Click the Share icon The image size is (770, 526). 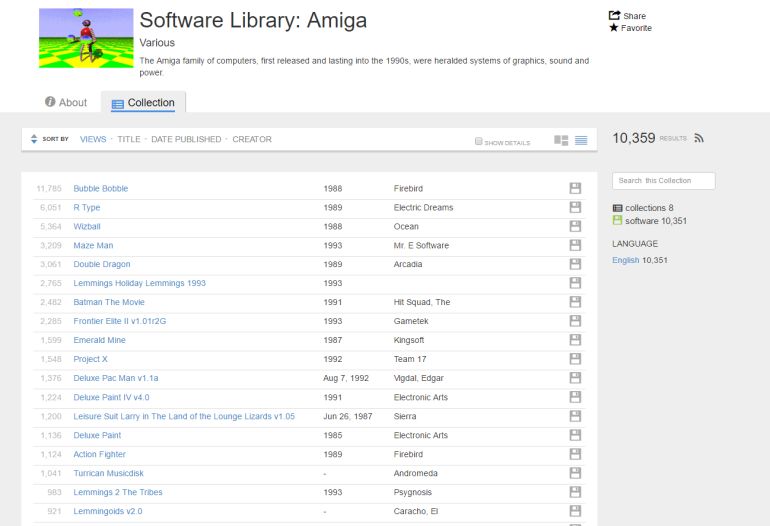(614, 15)
